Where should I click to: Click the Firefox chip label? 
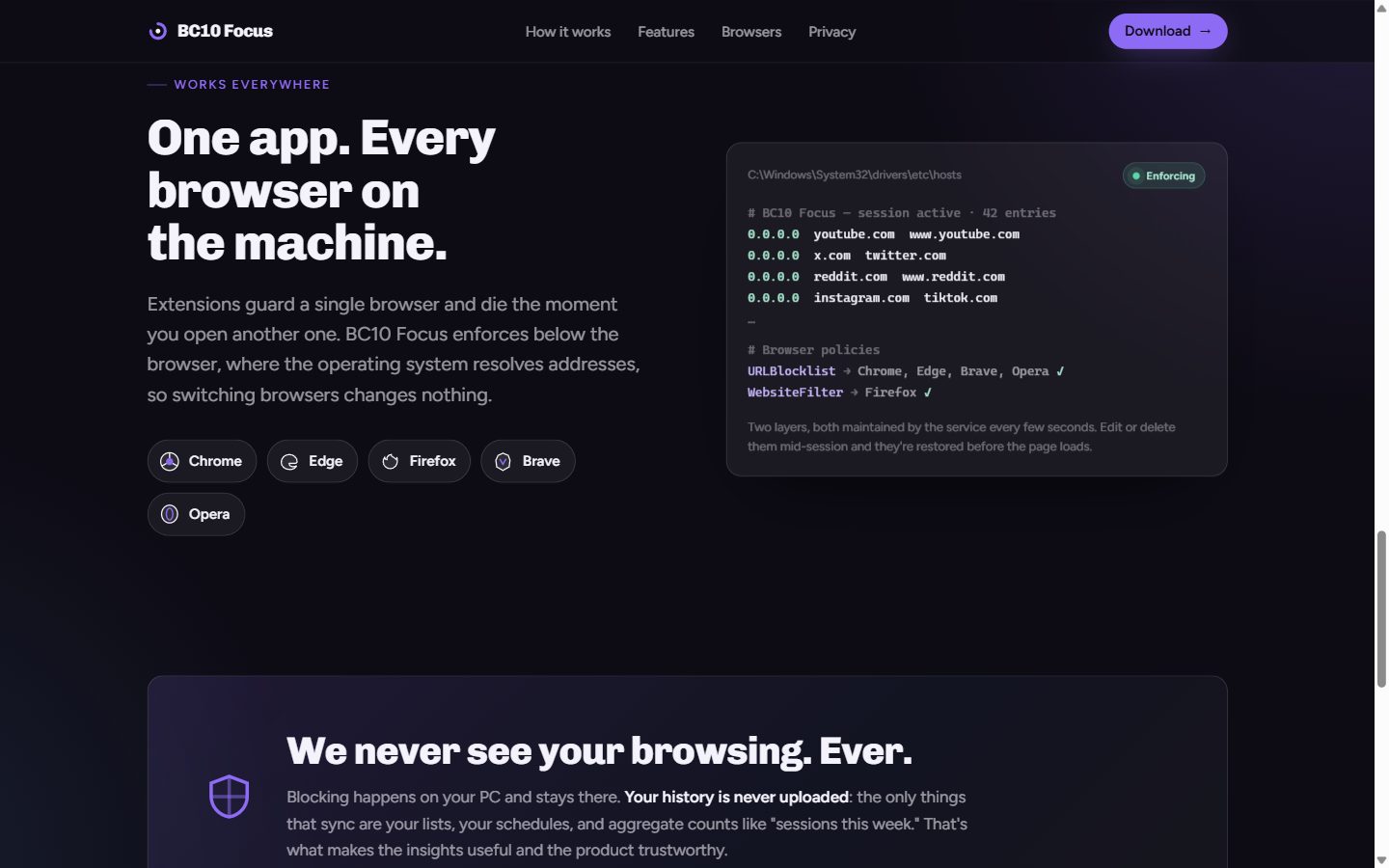432,461
